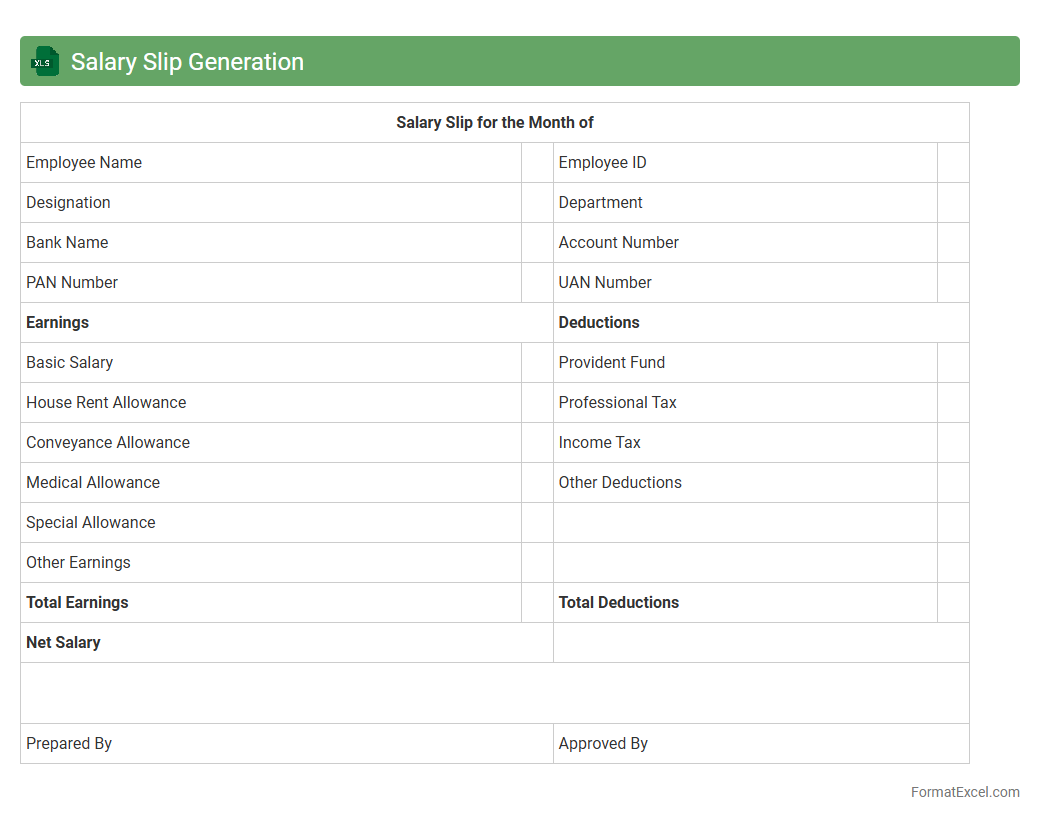Open the FormatExcel.com link
The width and height of the screenshot is (1040, 821).
[964, 792]
